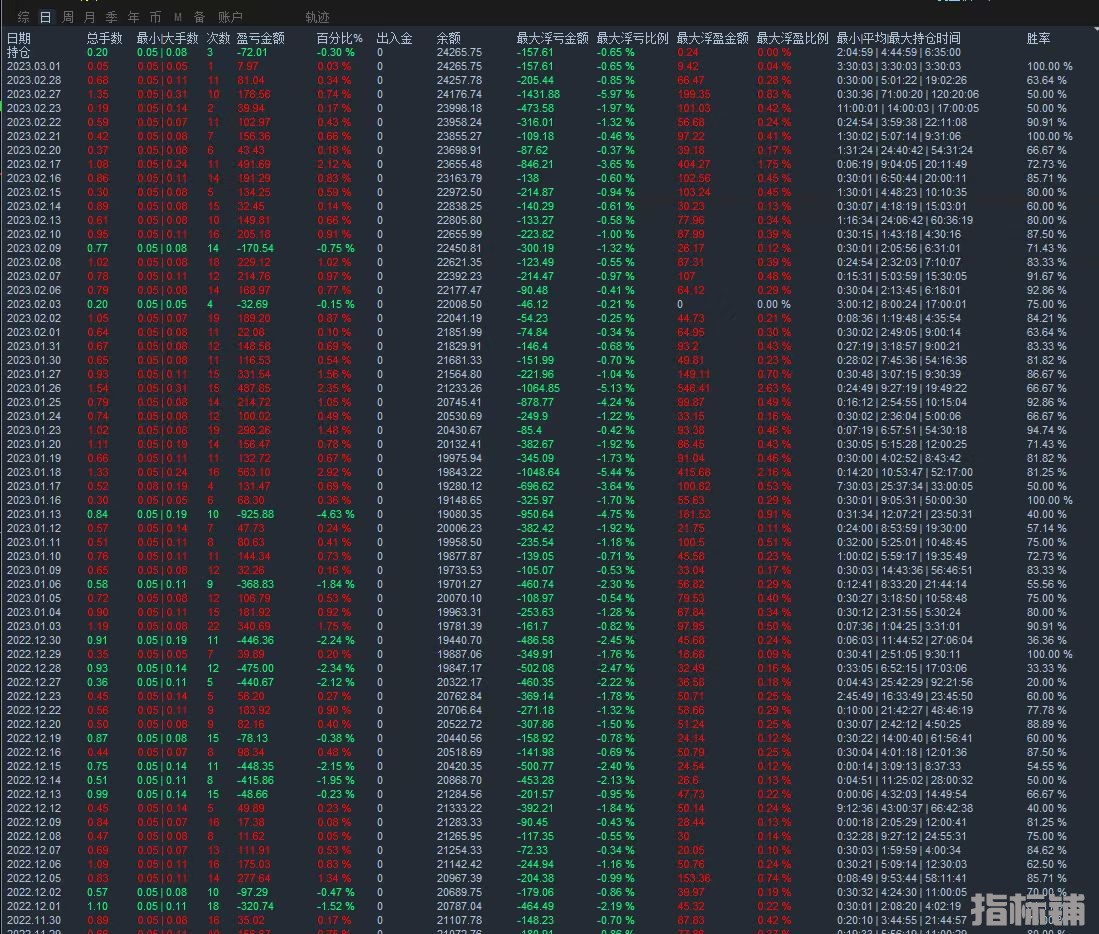This screenshot has height=934, width=1099.
Task: Select the 持仓 row
Action: pyautogui.click(x=19, y=51)
